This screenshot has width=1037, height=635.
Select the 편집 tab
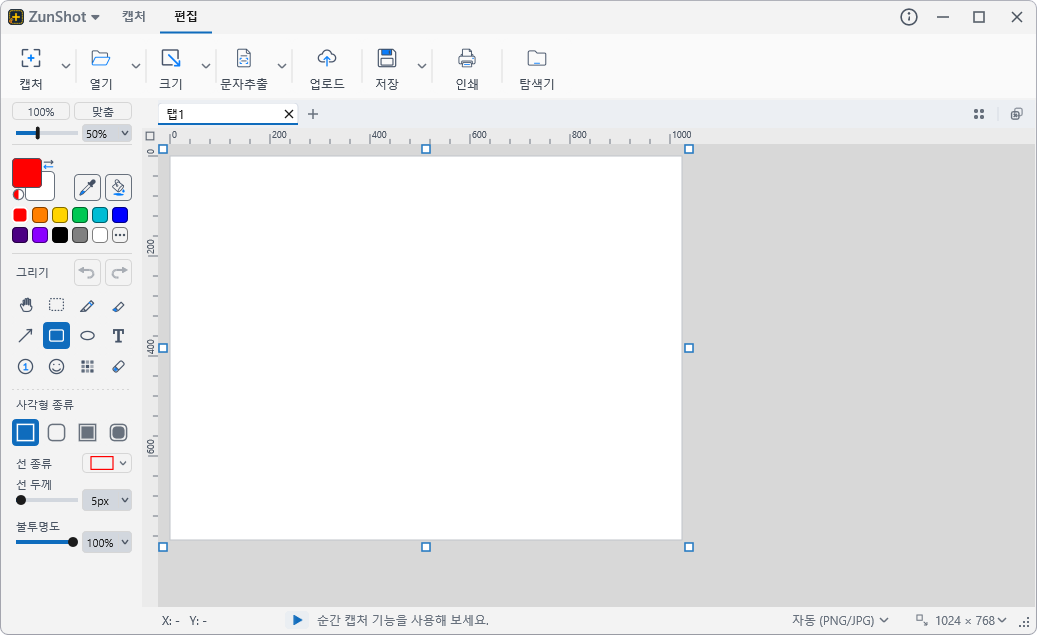click(186, 17)
